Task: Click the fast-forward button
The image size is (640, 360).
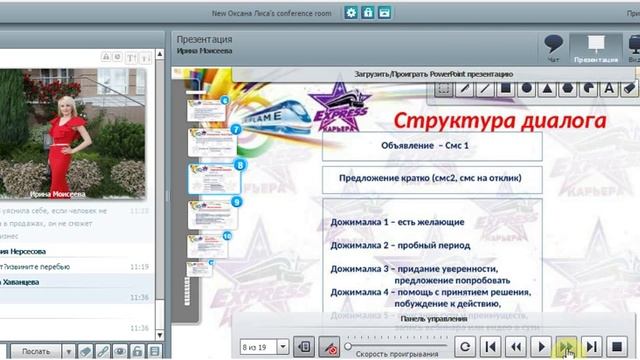Action: coord(566,347)
